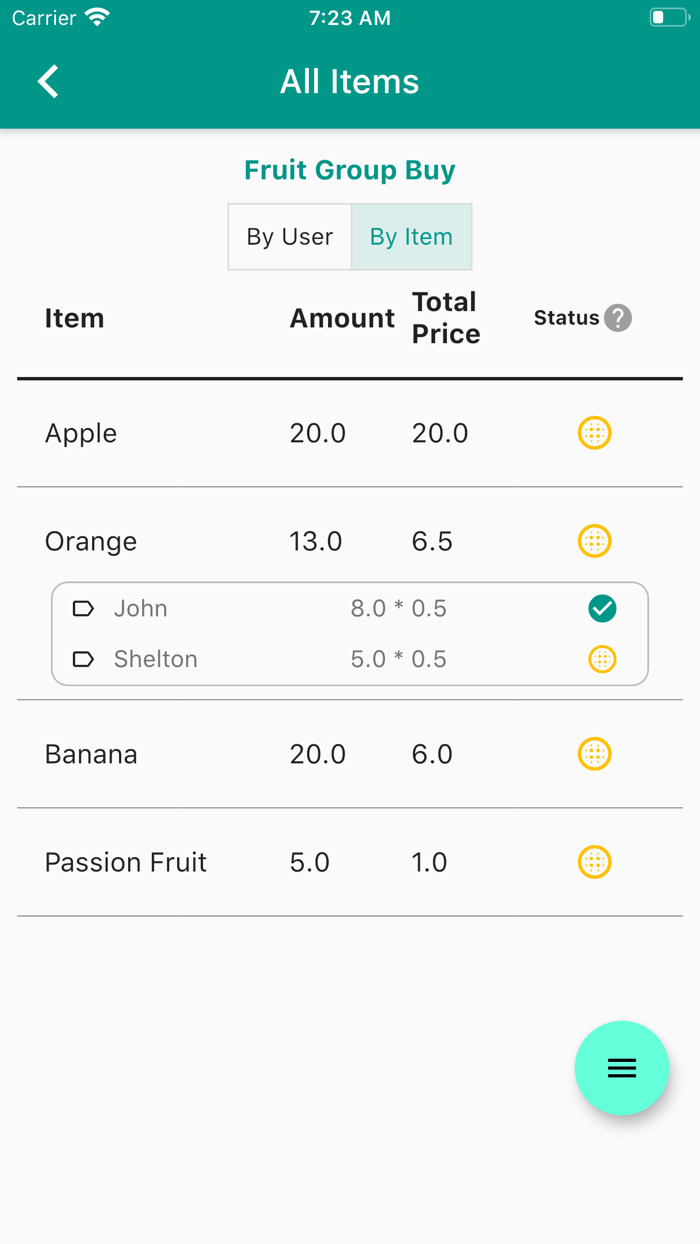Select the By Item tab
Image resolution: width=700 pixels, height=1244 pixels.
[x=411, y=237]
